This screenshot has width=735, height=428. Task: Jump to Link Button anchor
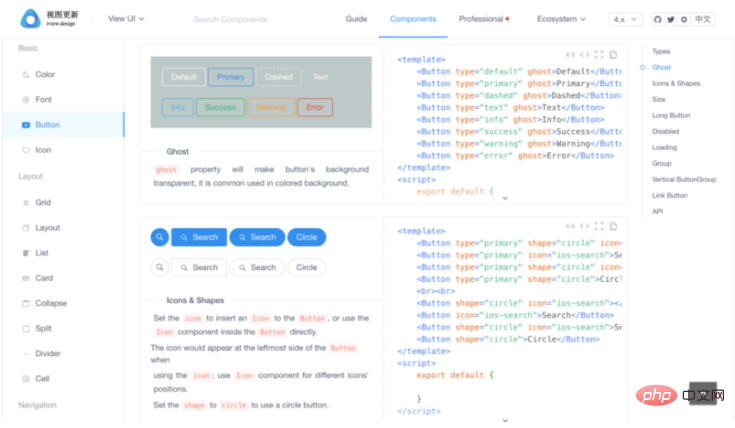pos(669,195)
